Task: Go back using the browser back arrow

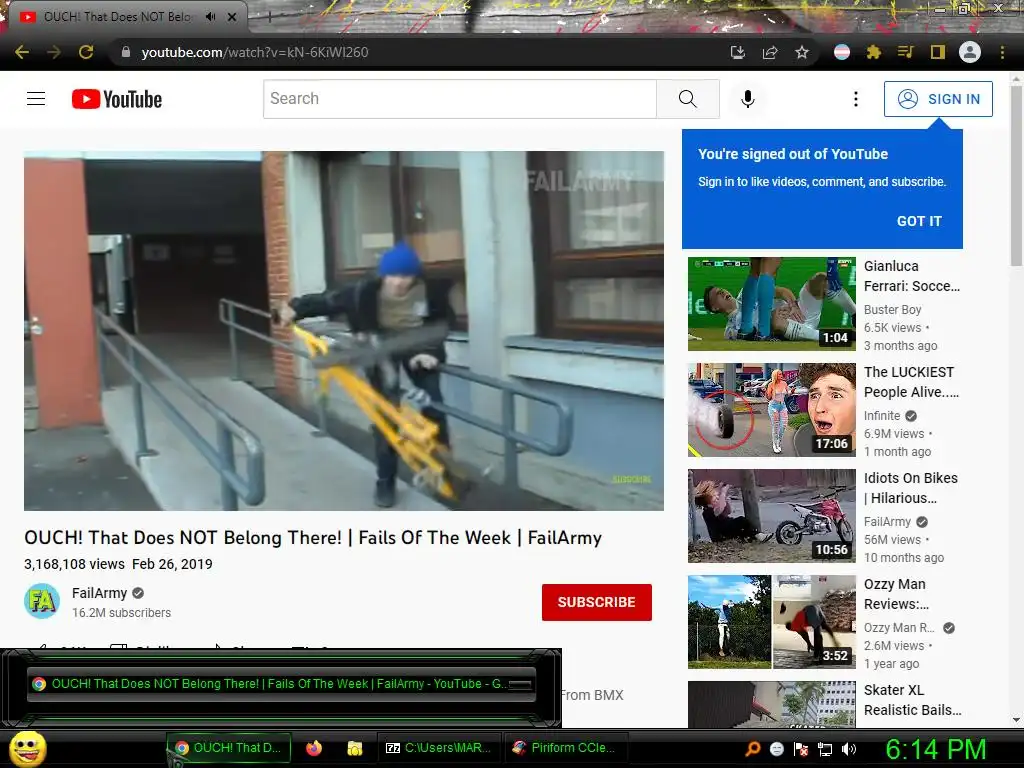Action: 22,52
